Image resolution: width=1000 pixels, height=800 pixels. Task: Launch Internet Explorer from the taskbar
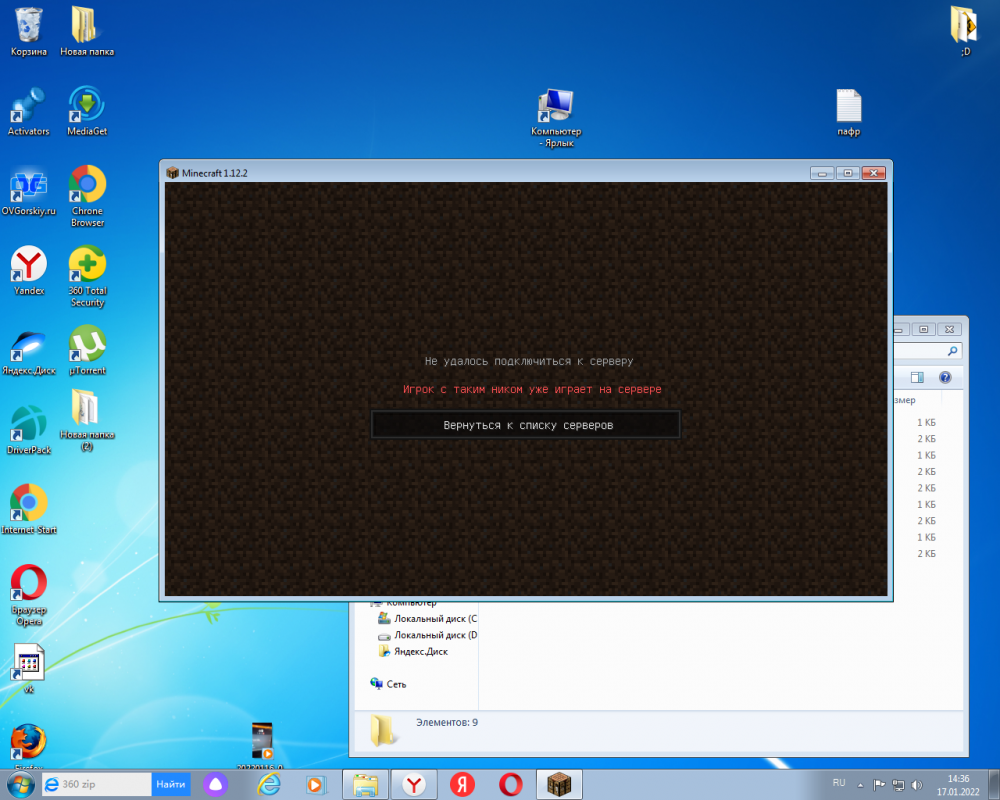(268, 784)
